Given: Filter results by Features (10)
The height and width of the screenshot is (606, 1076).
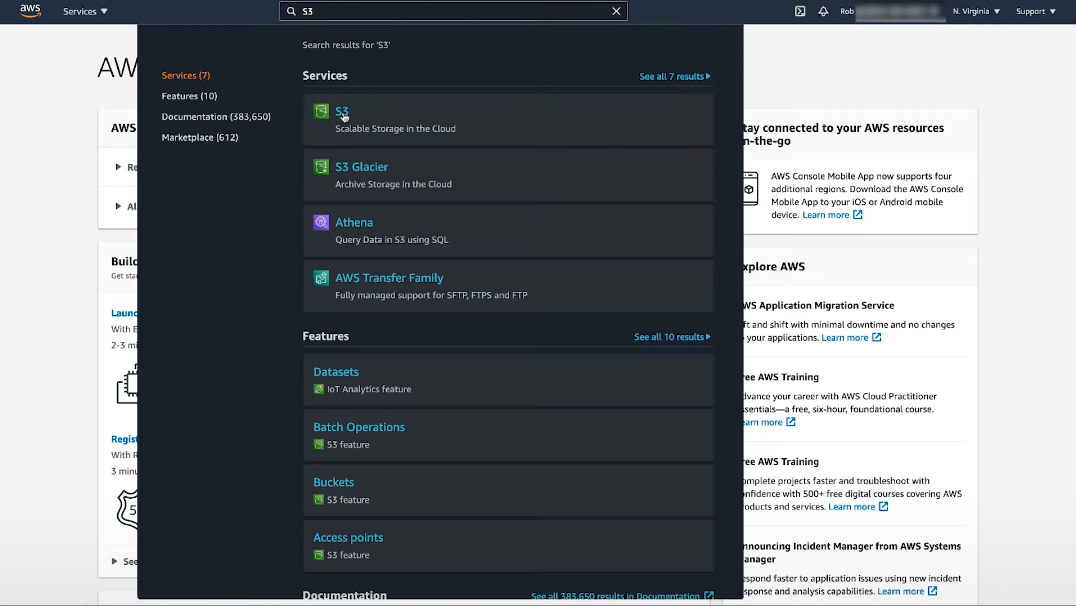Looking at the screenshot, I should pos(189,96).
